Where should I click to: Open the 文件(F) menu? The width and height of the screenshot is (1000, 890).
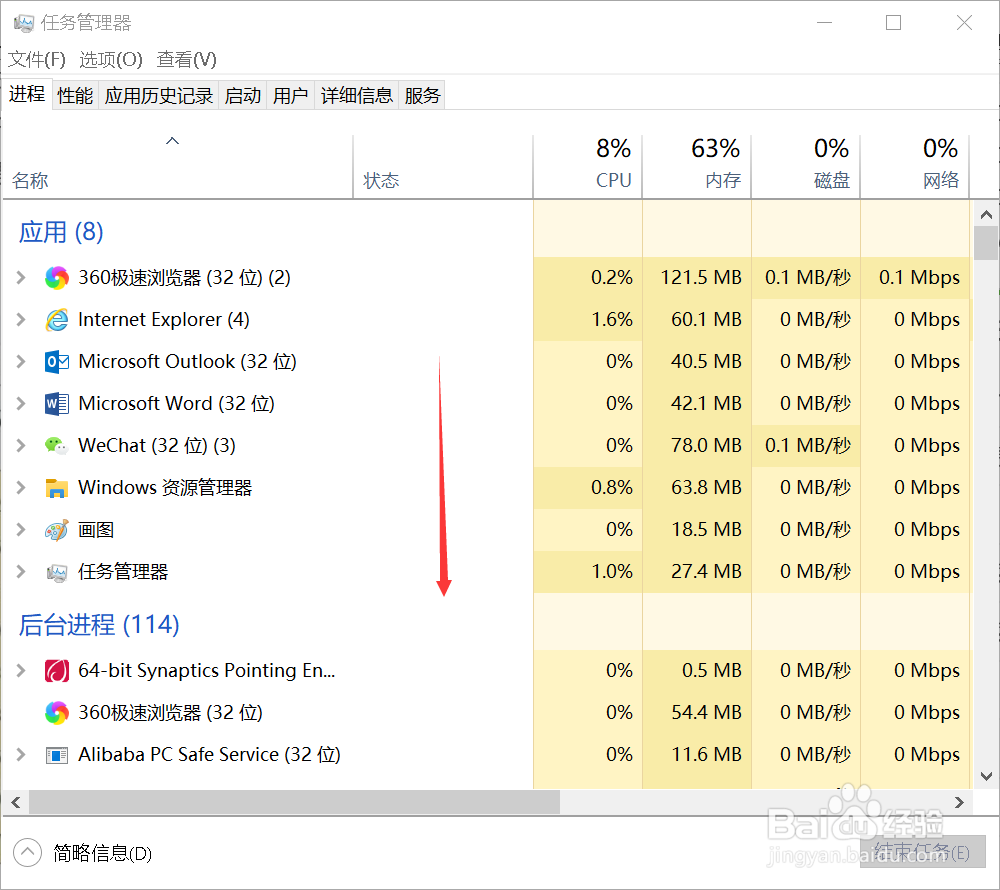pos(36,59)
